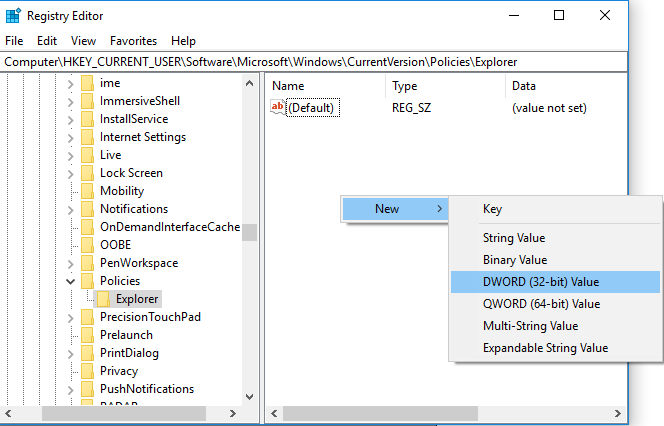Click the Internet Settings folder icon
The image size is (664, 426).
(87, 137)
